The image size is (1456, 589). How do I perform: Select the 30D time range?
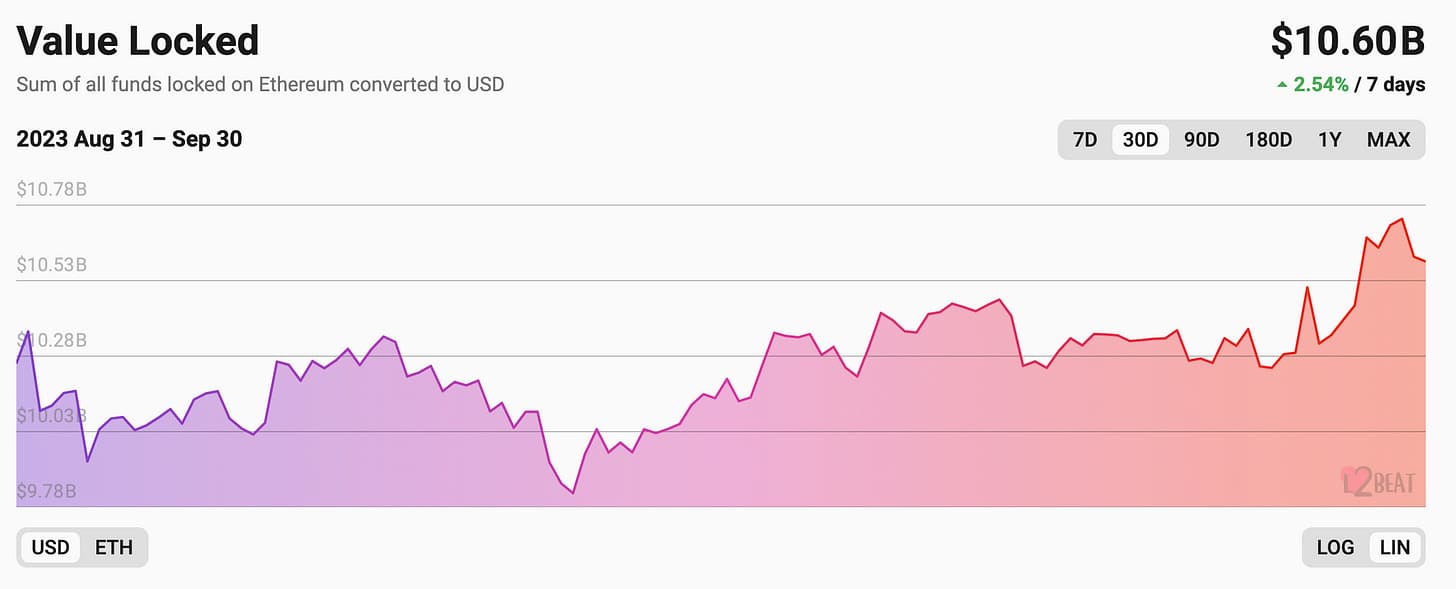pos(1140,140)
